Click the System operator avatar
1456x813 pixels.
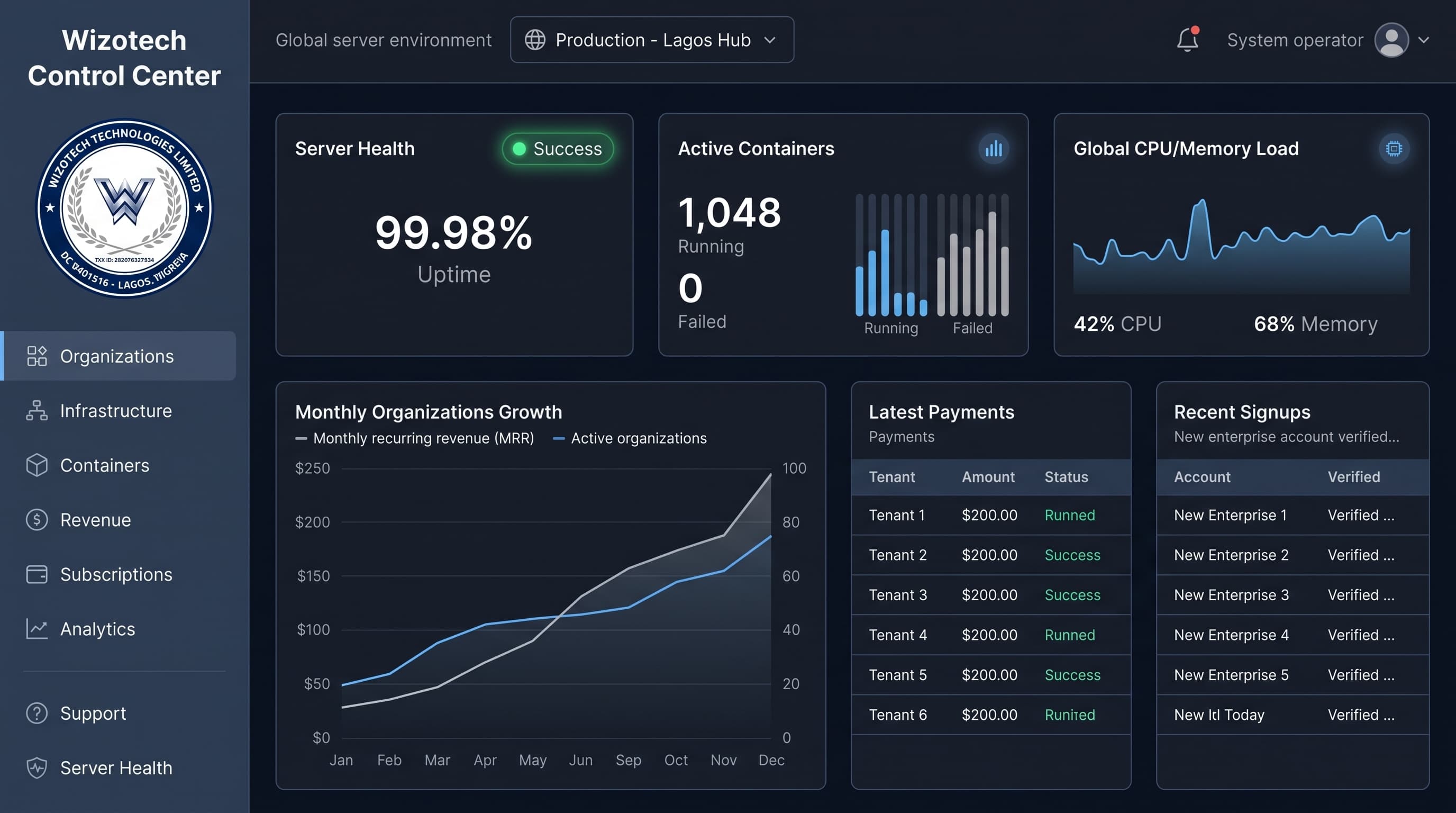pos(1391,40)
